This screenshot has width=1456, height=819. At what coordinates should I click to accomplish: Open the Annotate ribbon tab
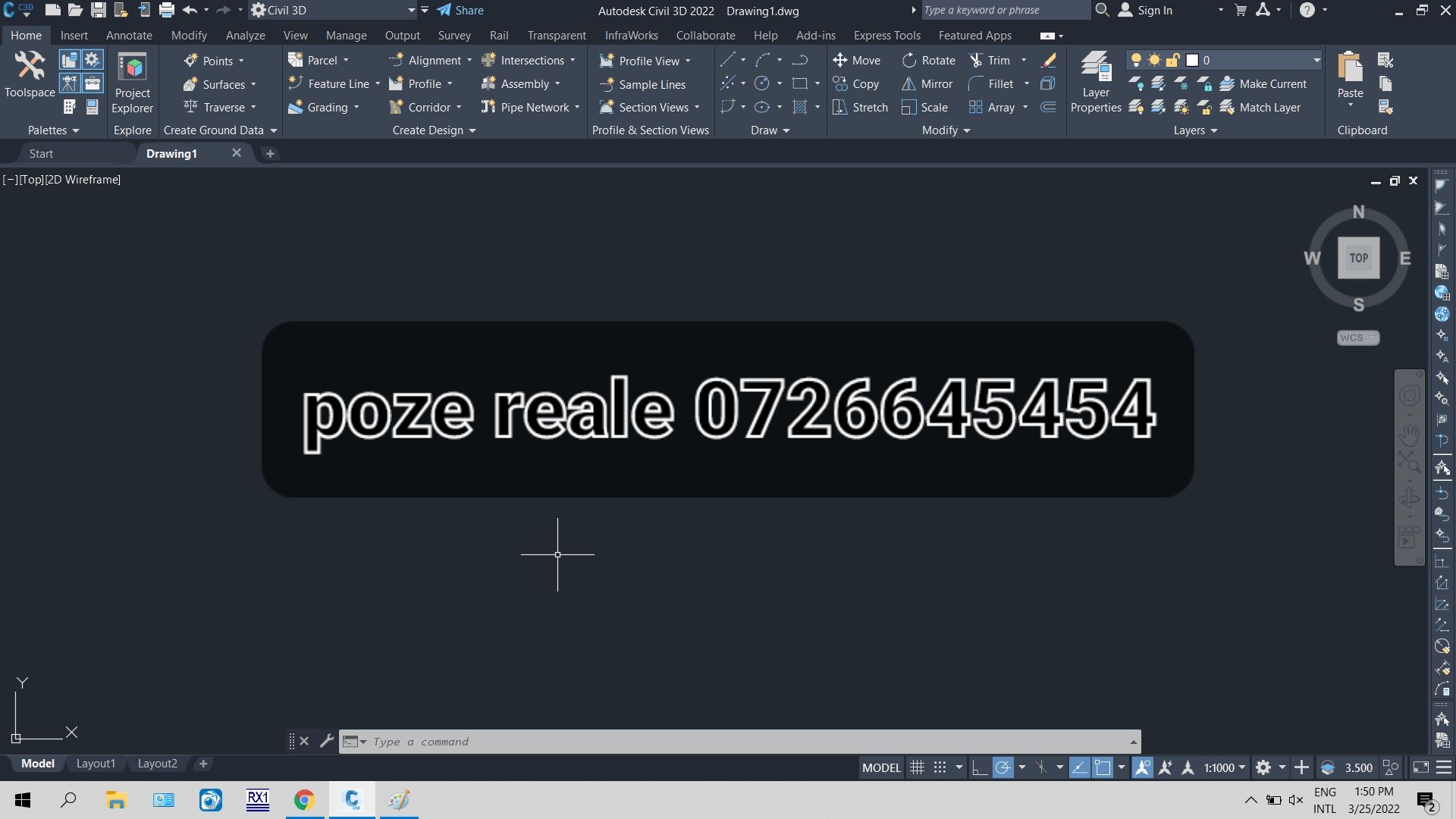point(128,35)
